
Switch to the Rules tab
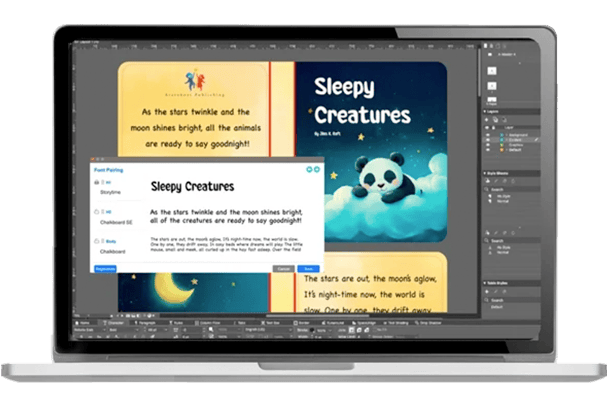(x=176, y=323)
